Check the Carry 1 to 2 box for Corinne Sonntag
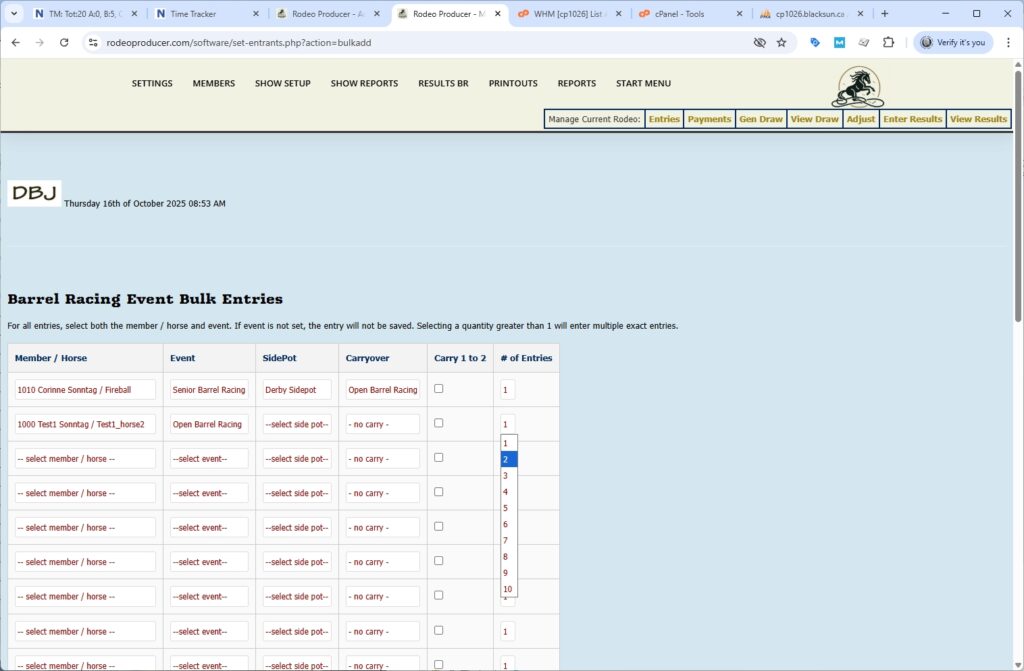Image resolution: width=1024 pixels, height=671 pixels. 438,386
